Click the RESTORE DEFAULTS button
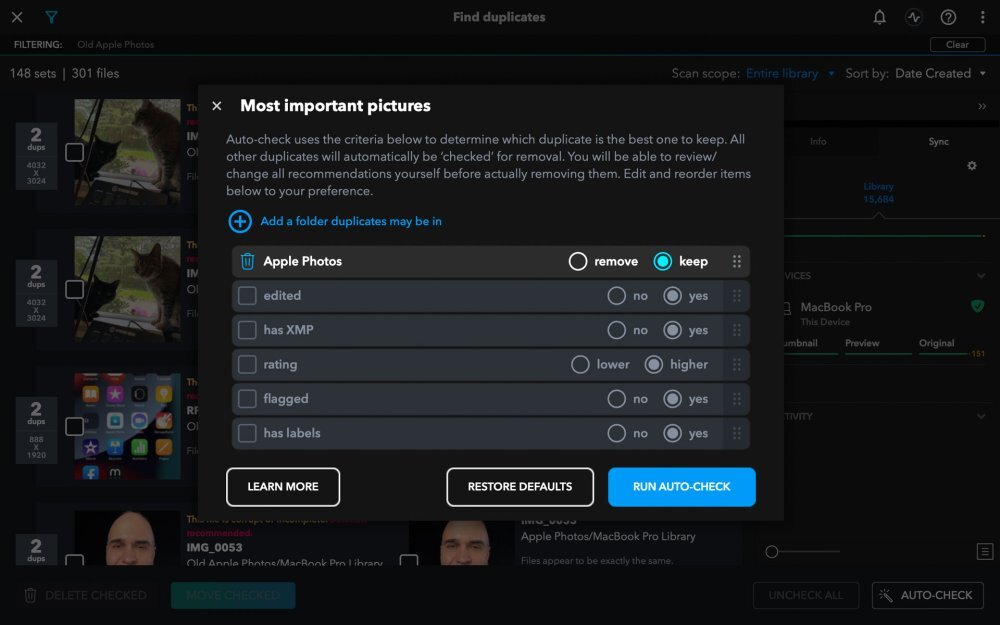This screenshot has height=625, width=1000. [x=520, y=487]
